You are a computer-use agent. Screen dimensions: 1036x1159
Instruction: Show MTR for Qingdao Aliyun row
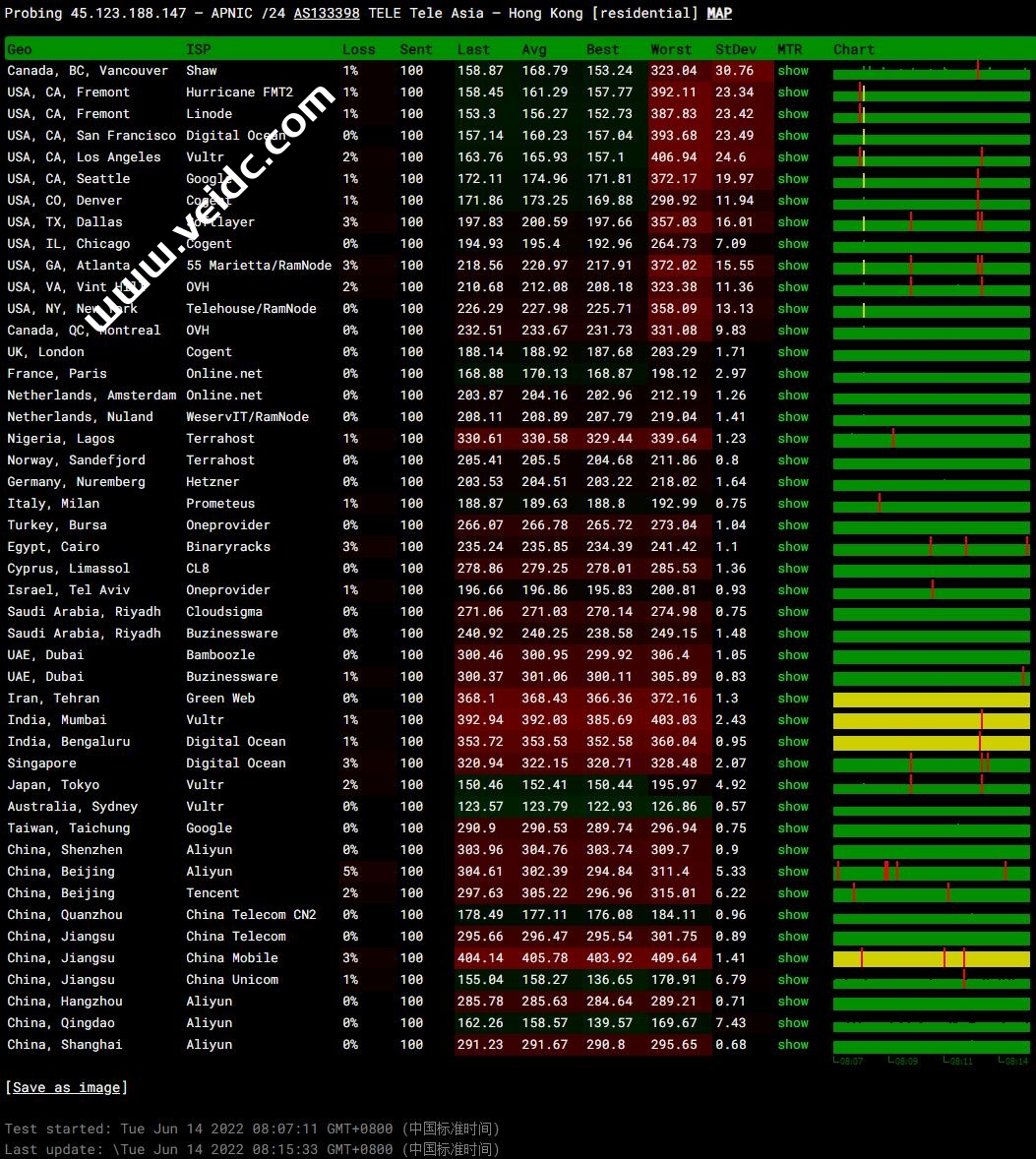tap(793, 1023)
